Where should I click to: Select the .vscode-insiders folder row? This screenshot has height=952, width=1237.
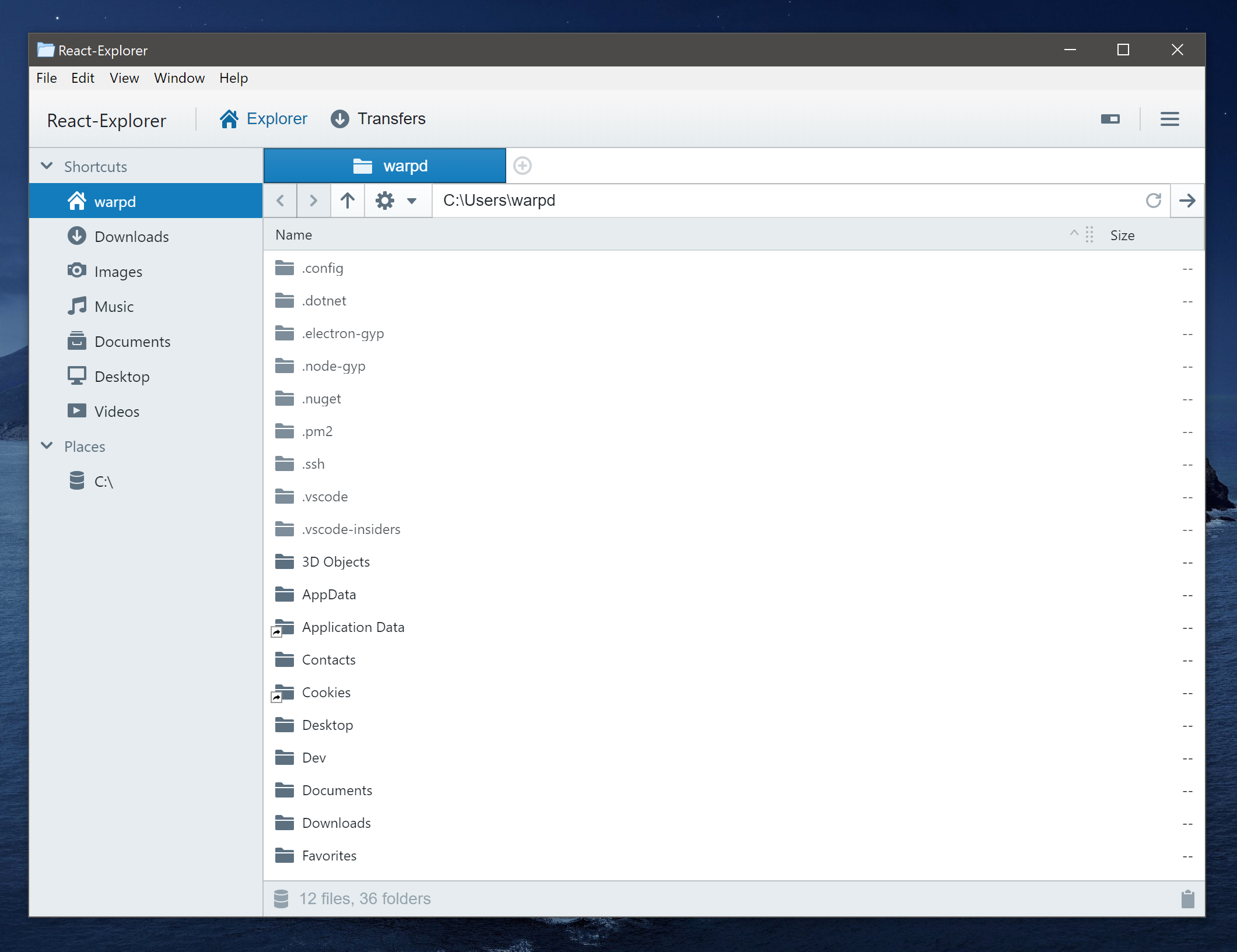[x=351, y=529]
